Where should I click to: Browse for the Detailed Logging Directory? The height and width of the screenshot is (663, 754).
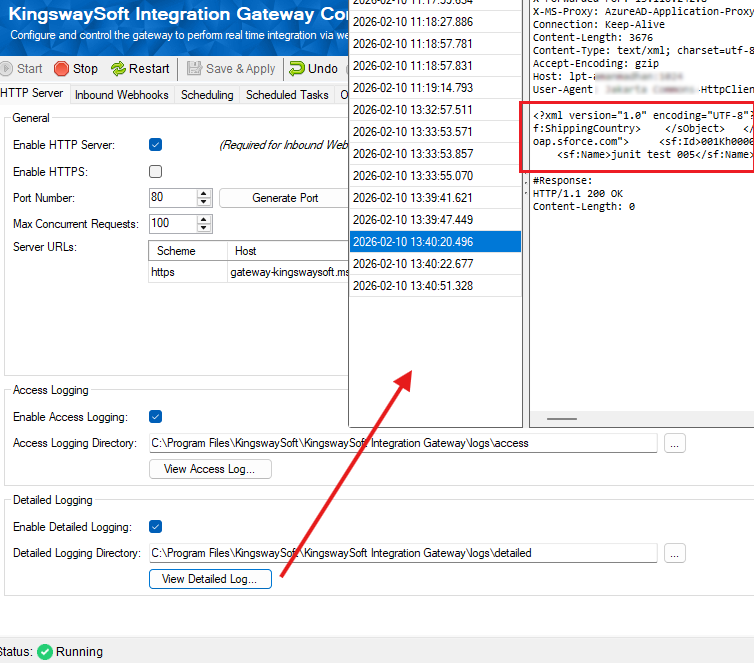(675, 553)
